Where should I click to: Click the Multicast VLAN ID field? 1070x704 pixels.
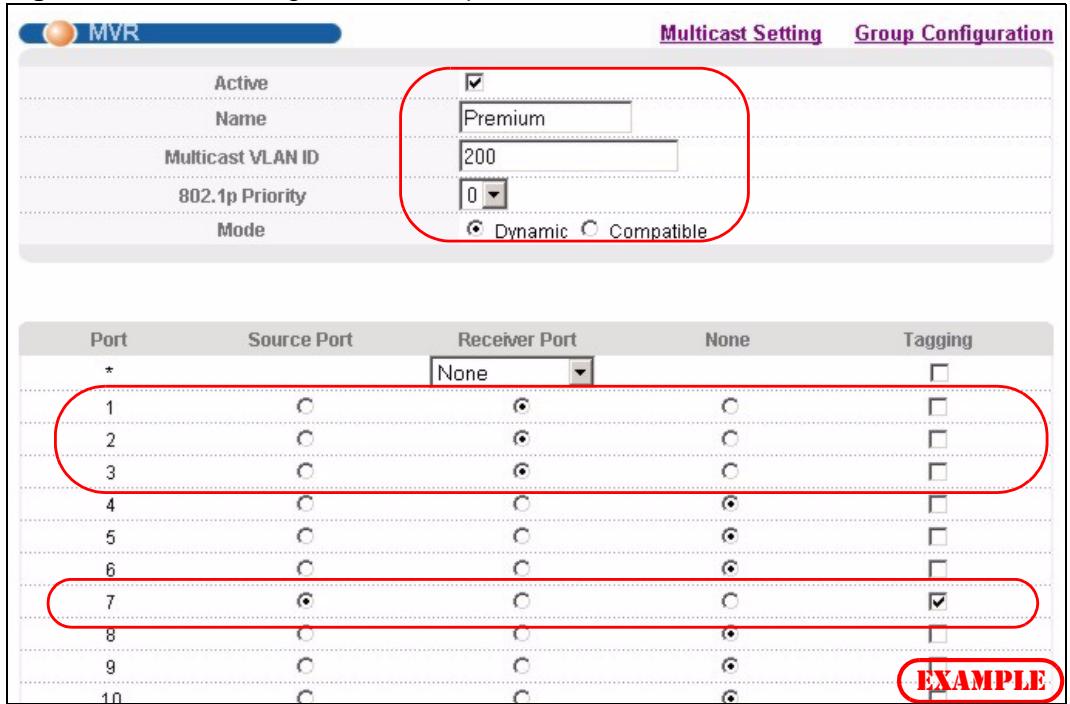[568, 156]
